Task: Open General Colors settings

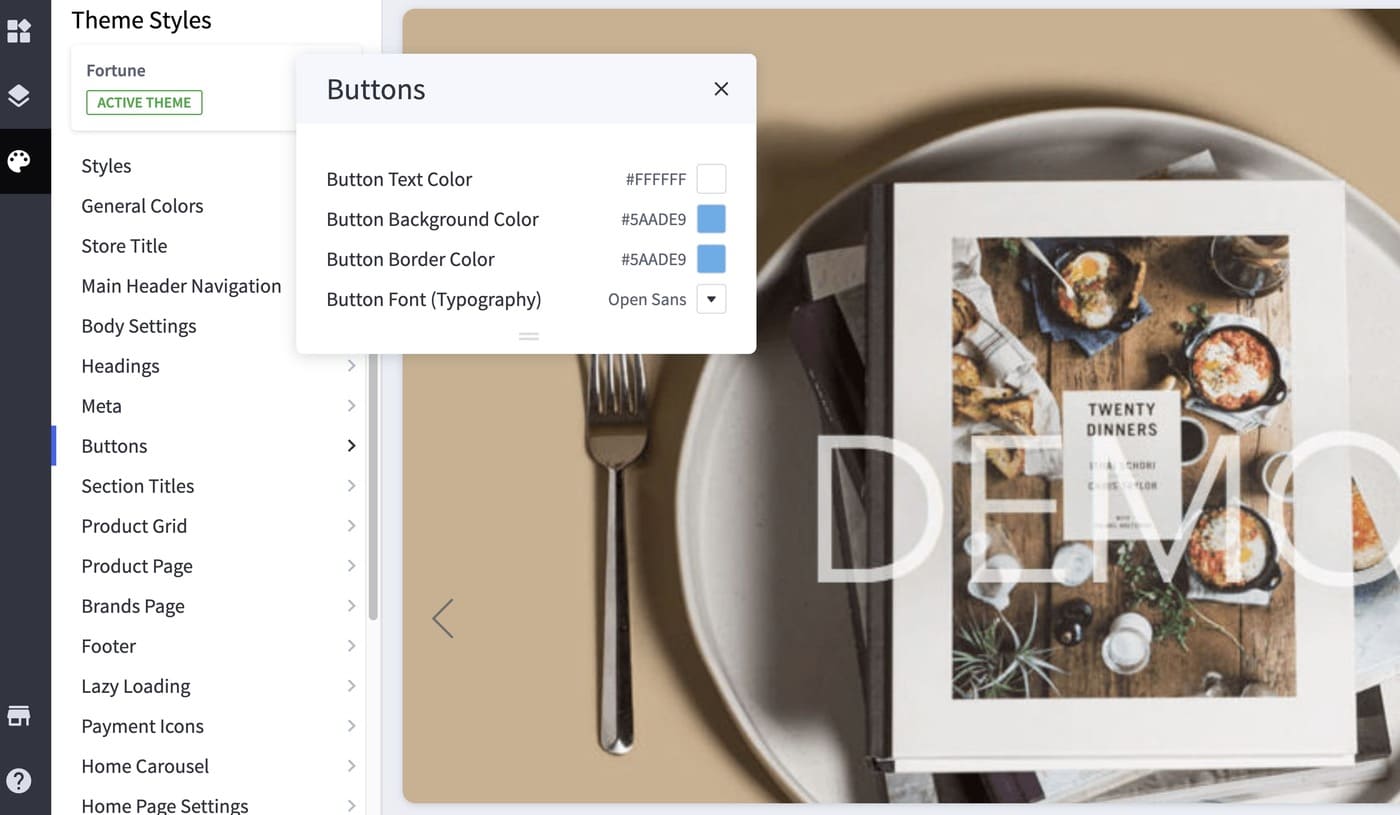Action: [x=142, y=206]
